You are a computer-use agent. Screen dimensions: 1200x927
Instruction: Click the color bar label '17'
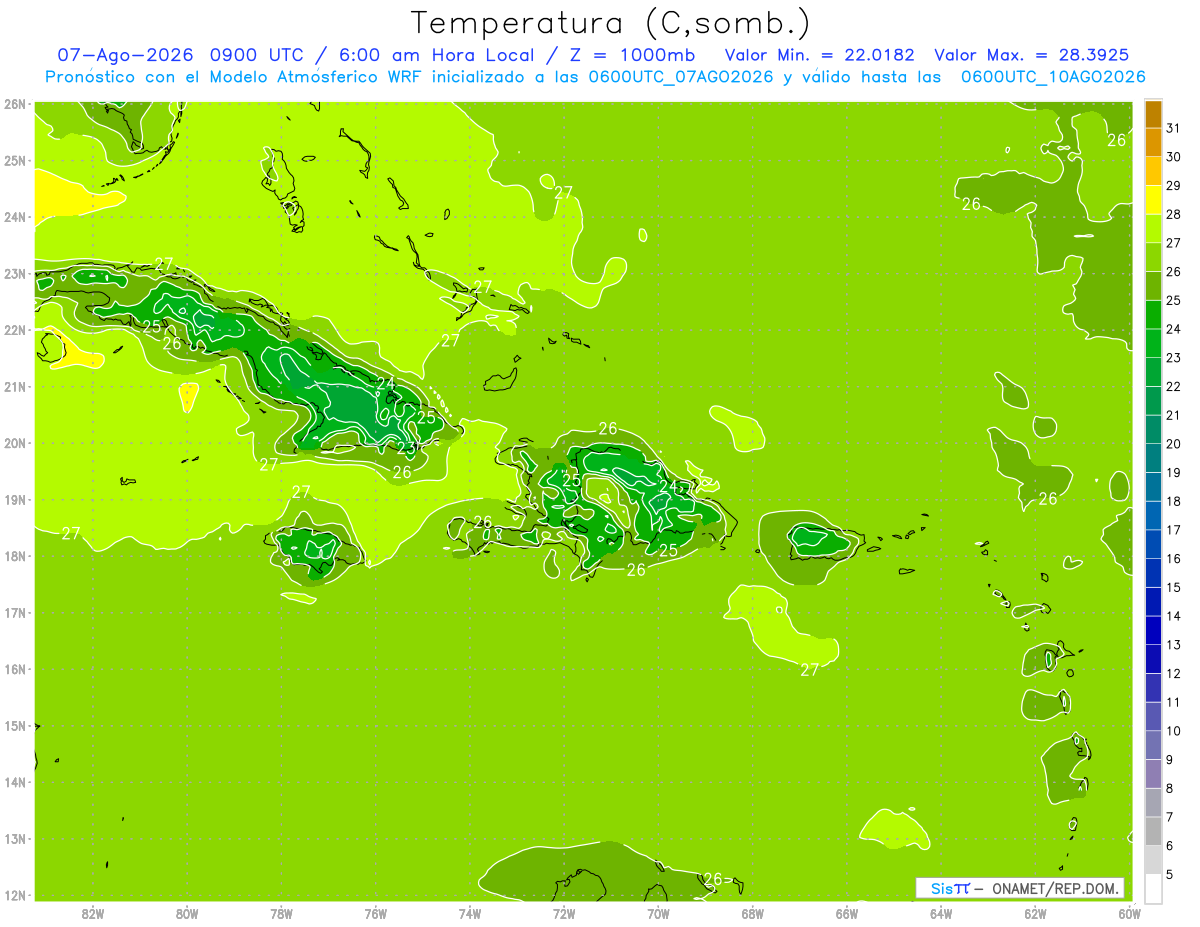1174,530
